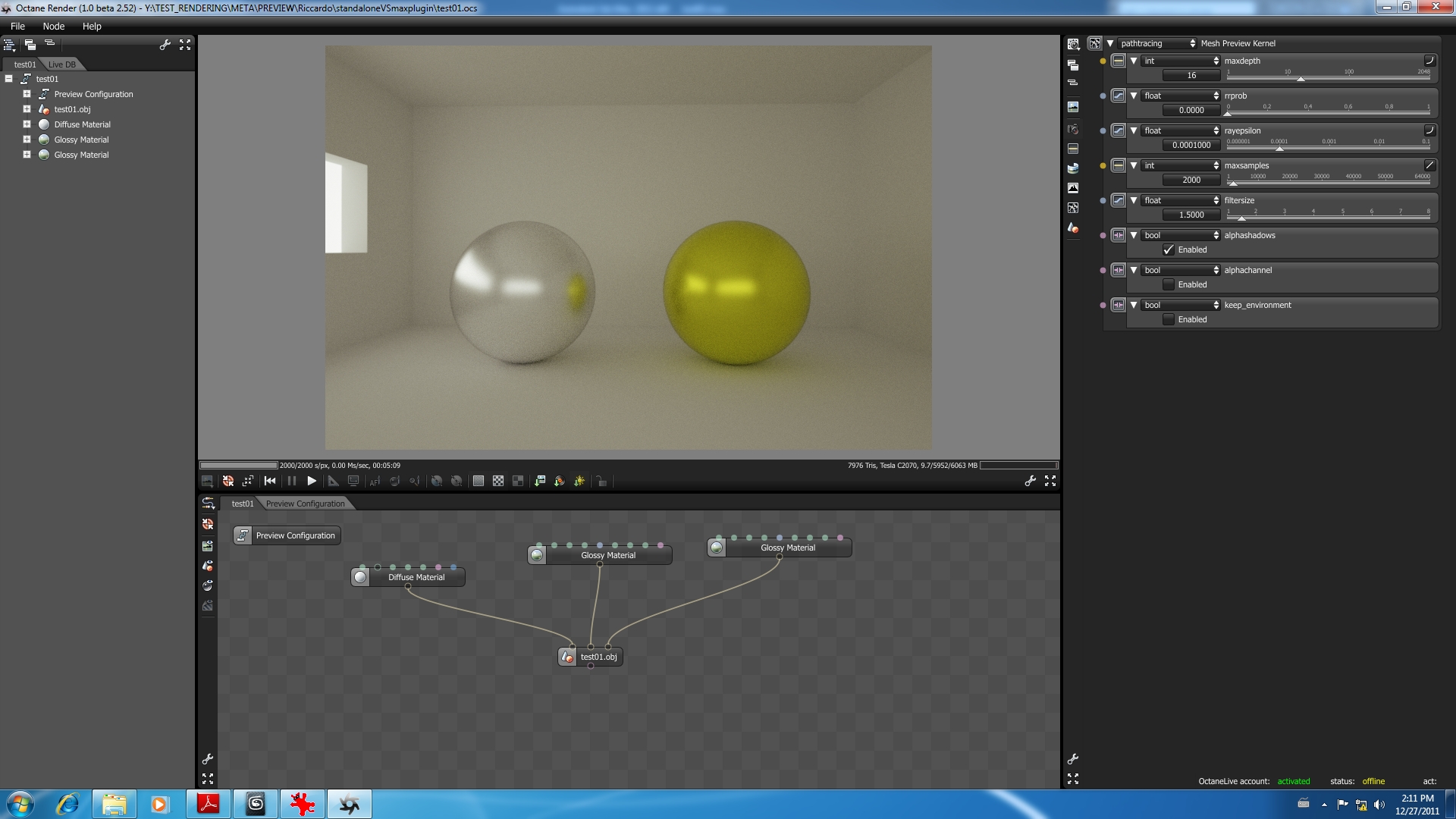Switch to the Live DB tab
Screen dimensions: 1456x819
tap(62, 64)
